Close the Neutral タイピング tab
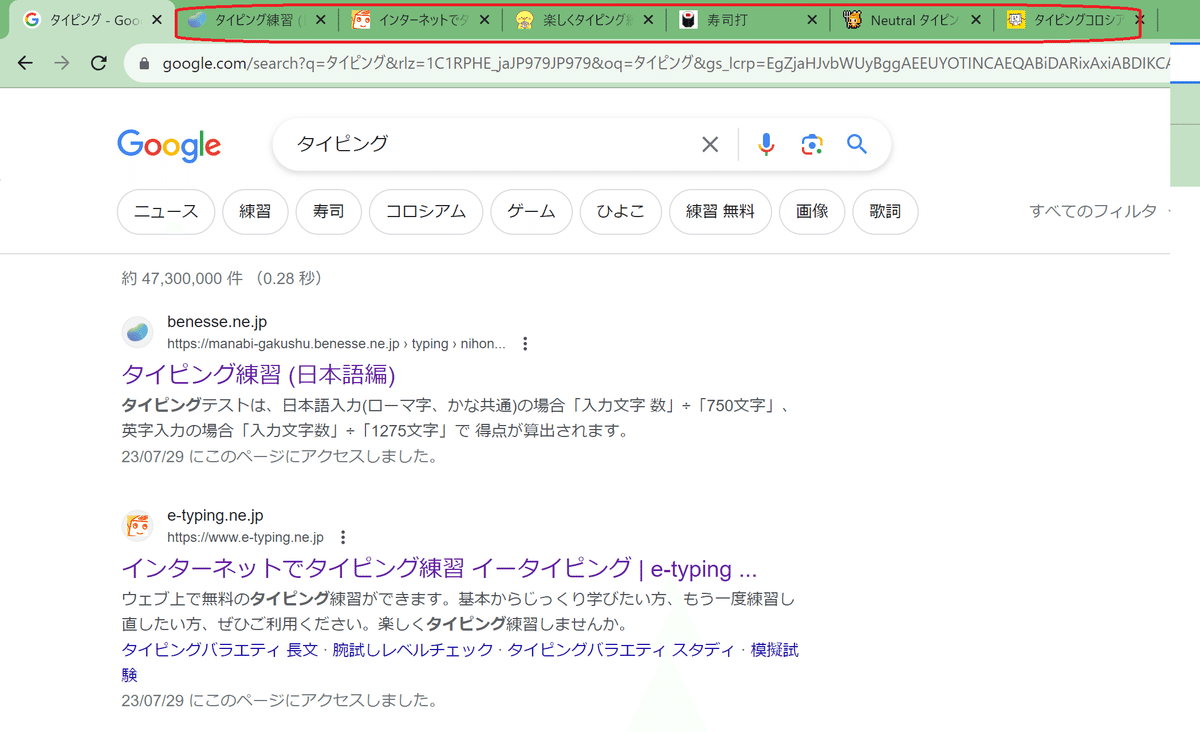1200x732 pixels. [x=976, y=20]
